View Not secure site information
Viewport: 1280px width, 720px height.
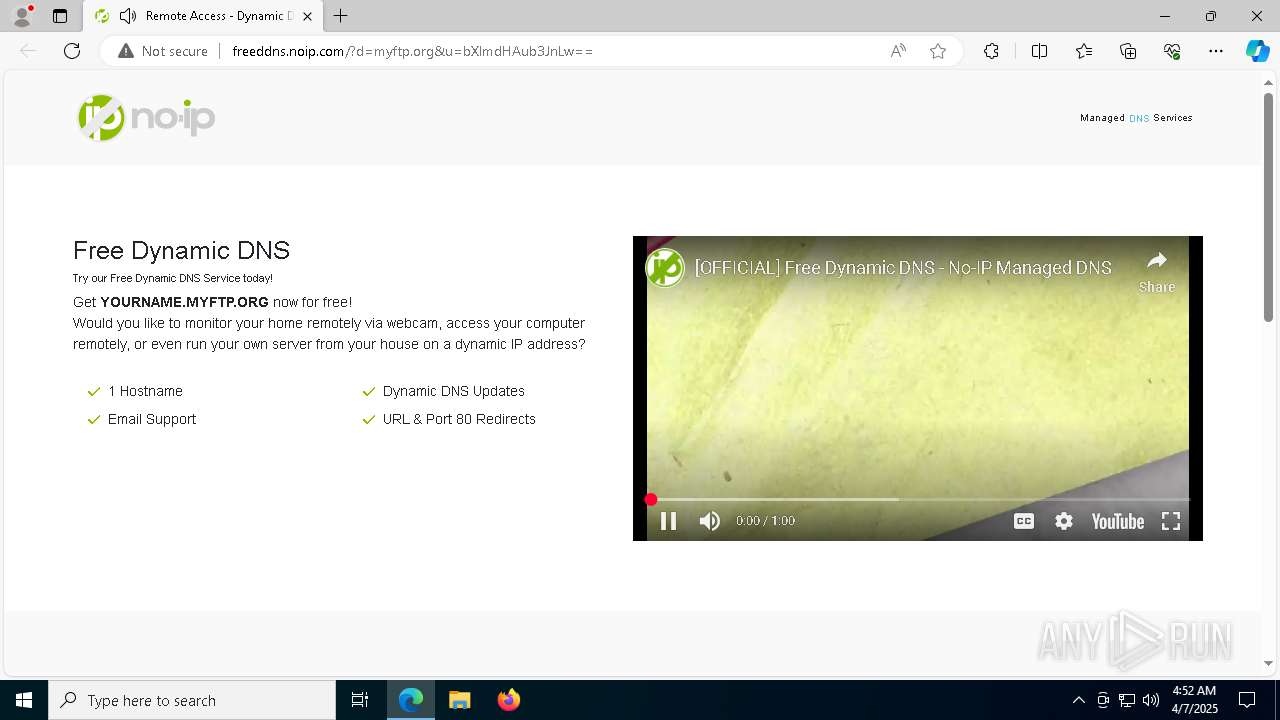click(163, 51)
